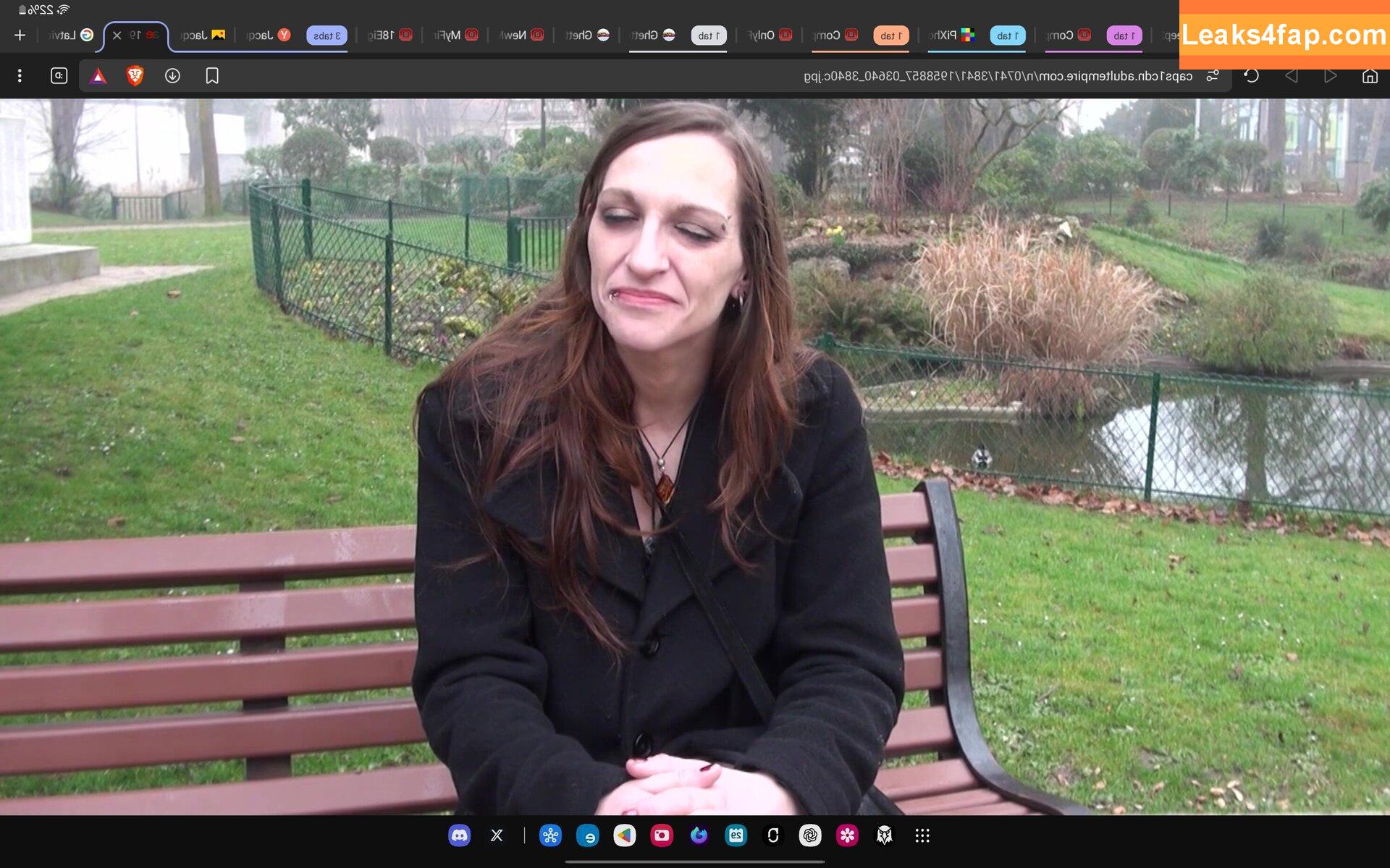Open blue 'e' browser app in taskbar
The height and width of the screenshot is (868, 1390).
click(587, 835)
